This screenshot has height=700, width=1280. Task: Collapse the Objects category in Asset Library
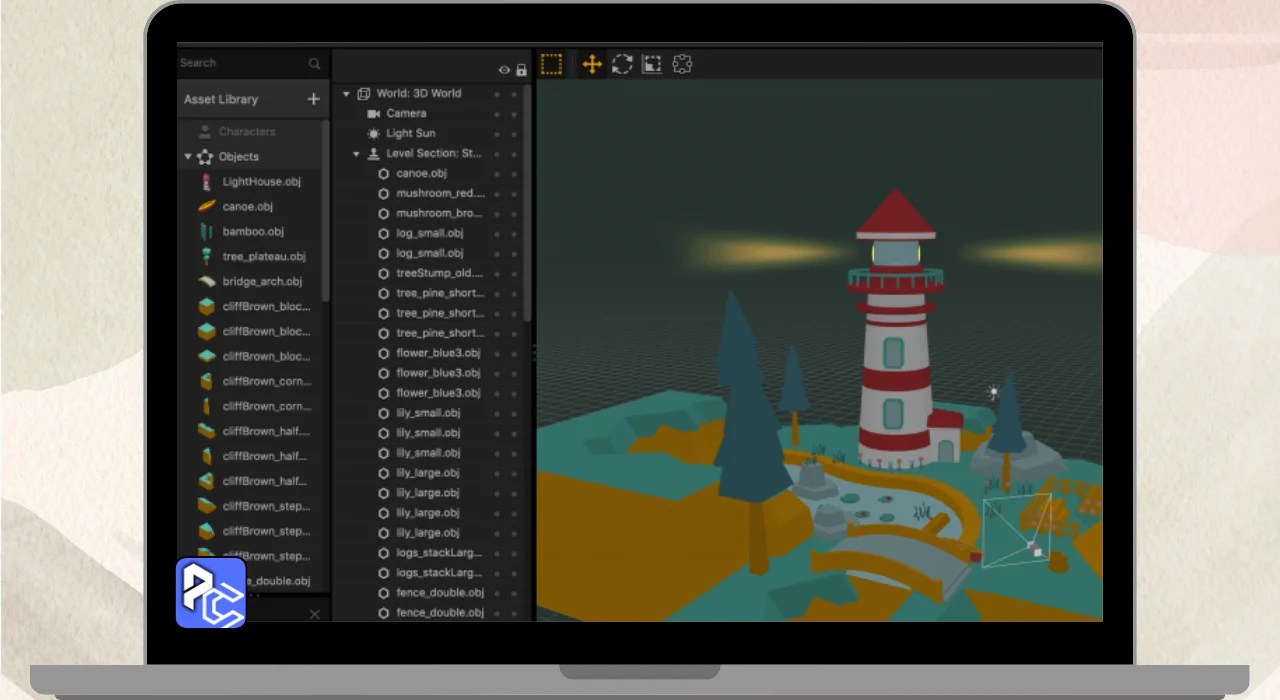tap(188, 157)
